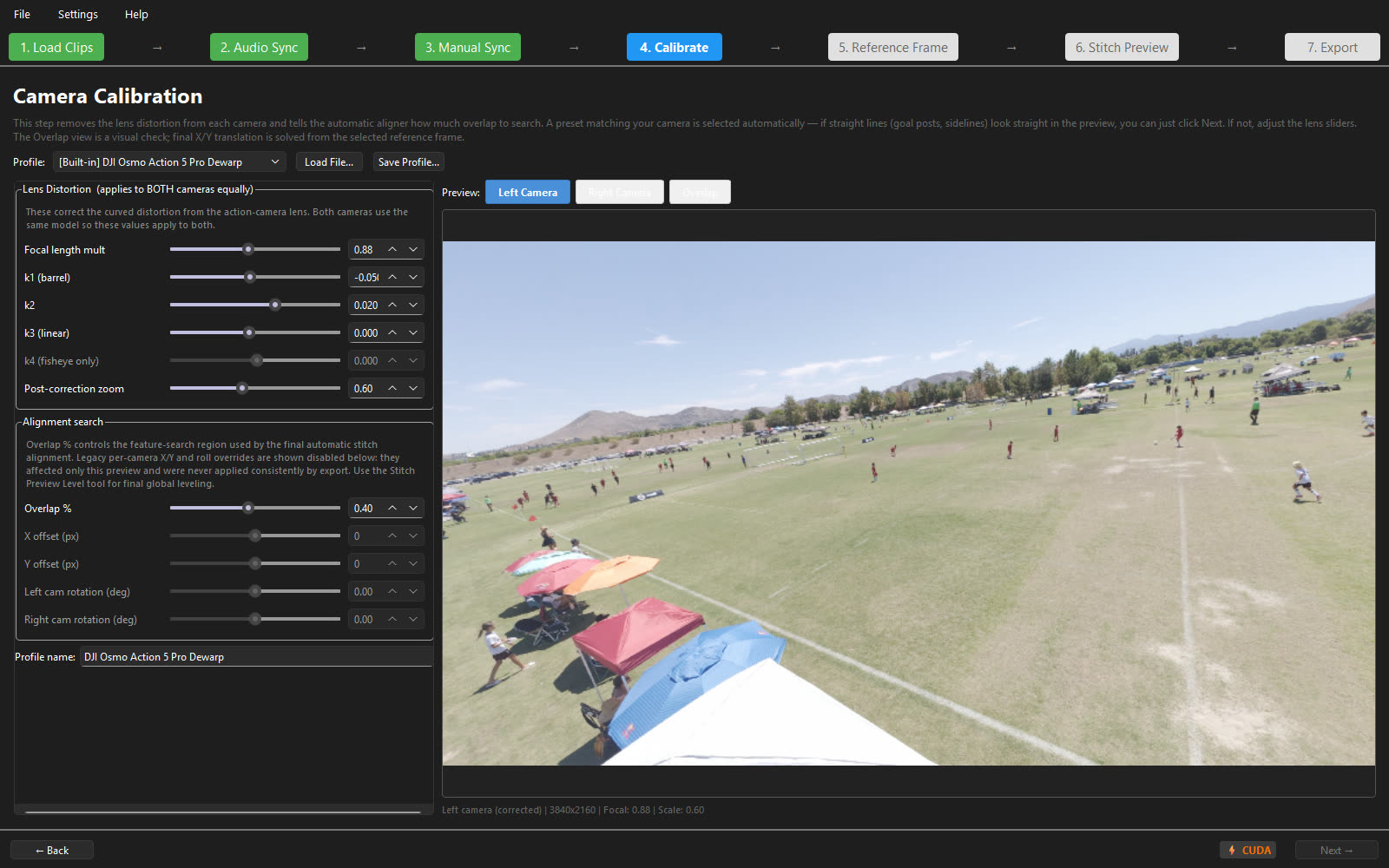Go to step 5. Reference Frame
The image size is (1389, 868).
893,48
